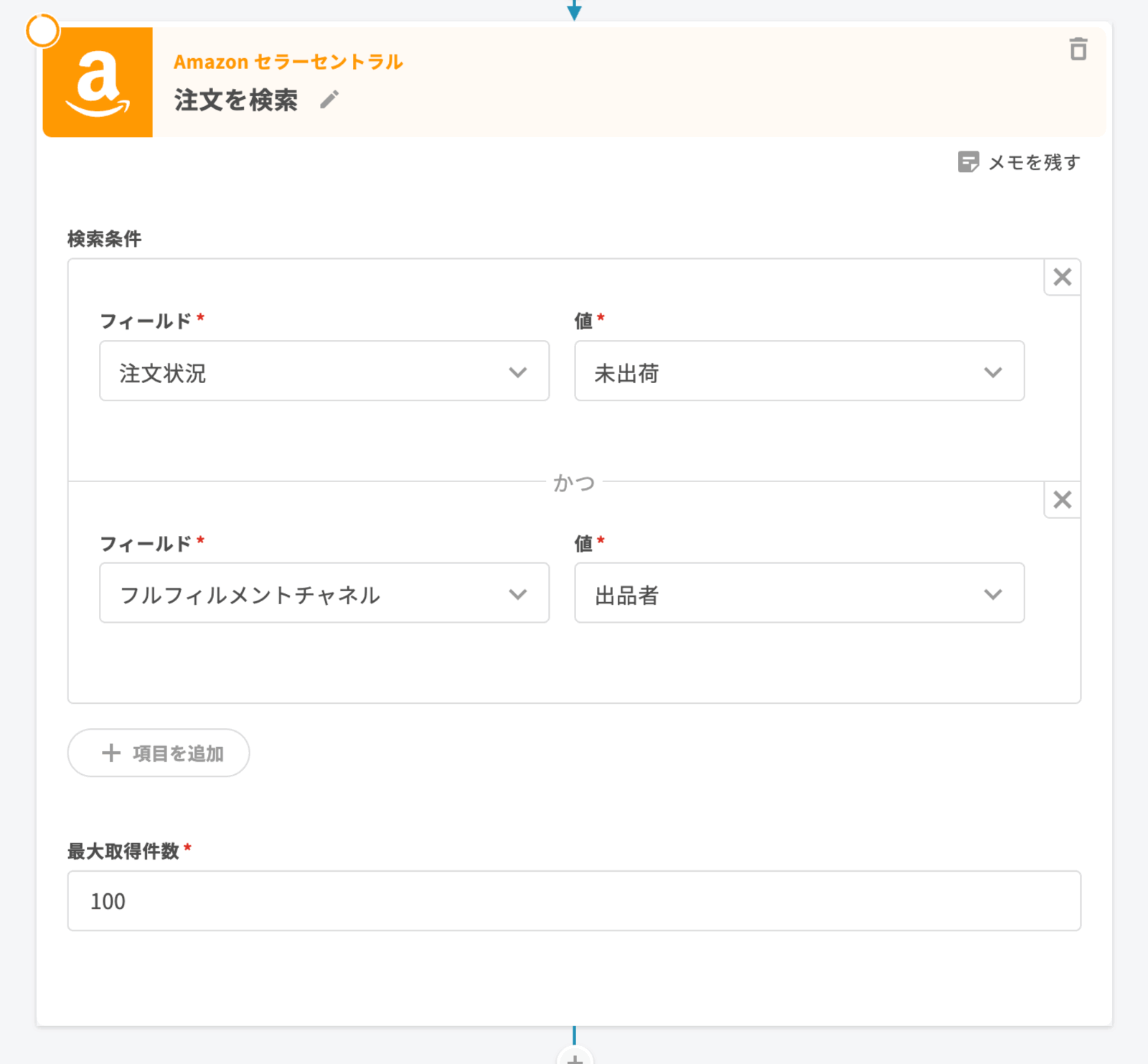Click the Amazon logo icon
This screenshot has height=1064, width=1148.
[98, 83]
